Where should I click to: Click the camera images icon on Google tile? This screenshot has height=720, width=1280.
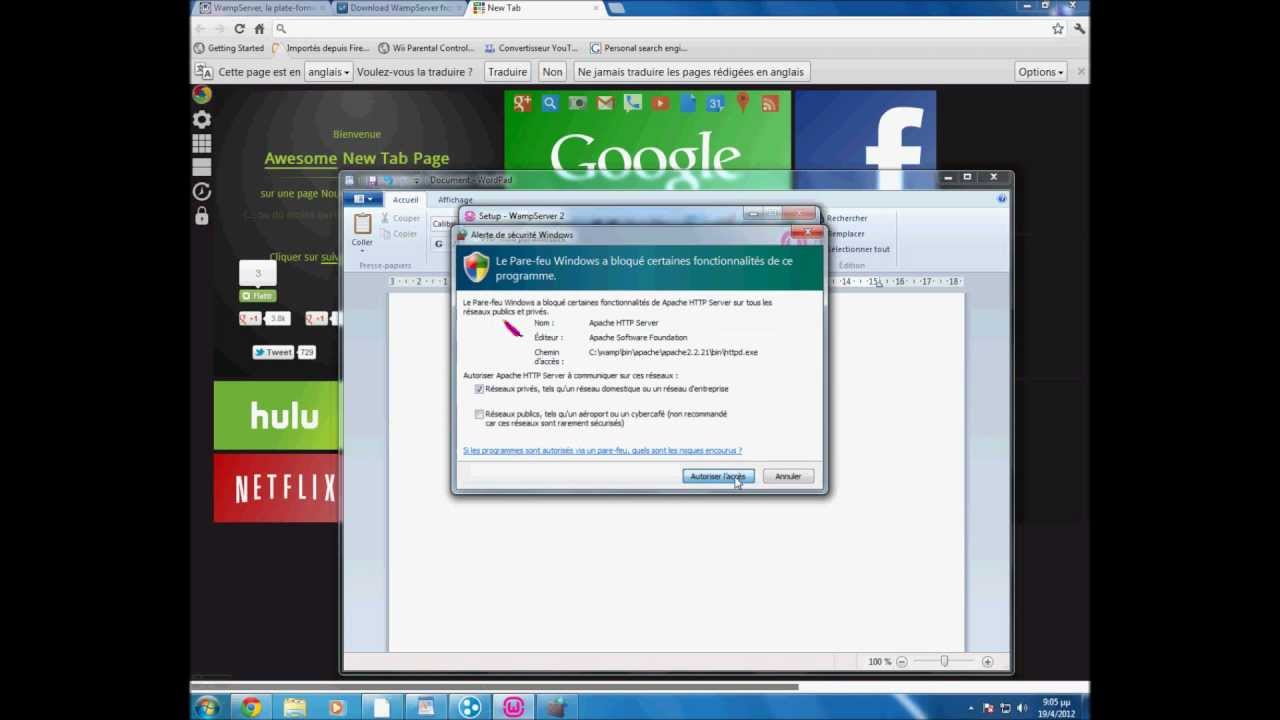click(x=577, y=103)
